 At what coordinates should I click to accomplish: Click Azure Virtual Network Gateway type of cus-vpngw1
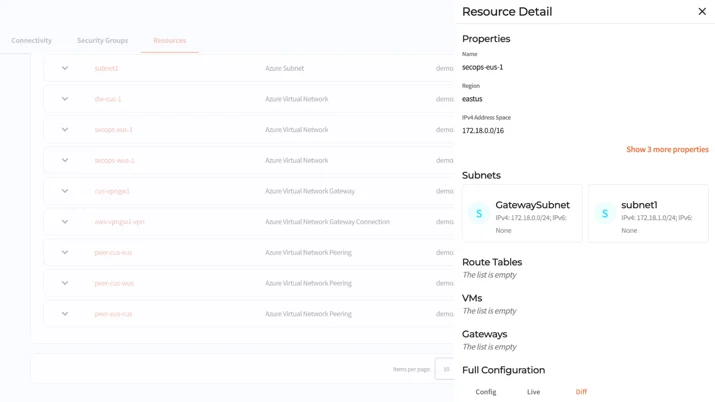tap(310, 191)
